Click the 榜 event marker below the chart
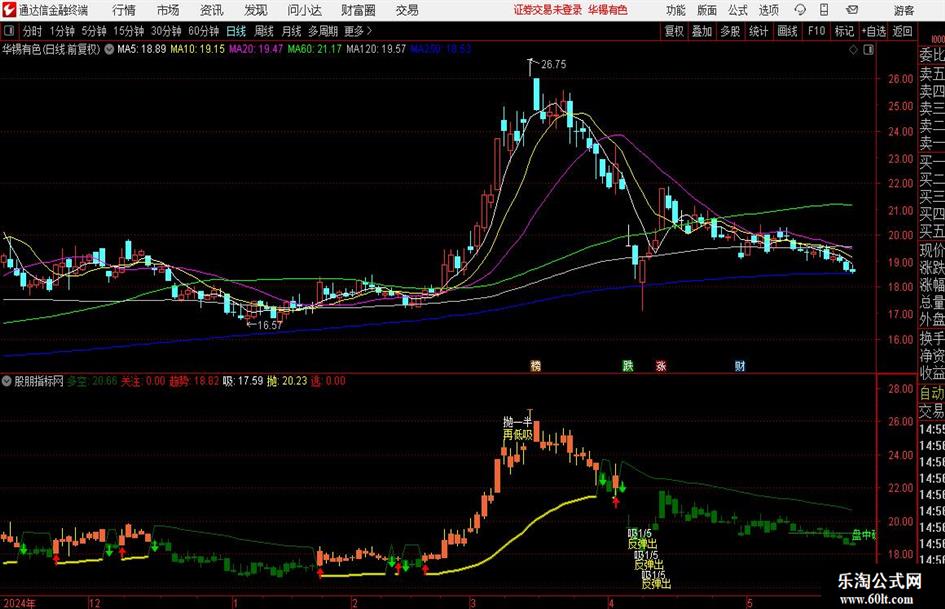This screenshot has height=609, width=945. click(x=535, y=365)
